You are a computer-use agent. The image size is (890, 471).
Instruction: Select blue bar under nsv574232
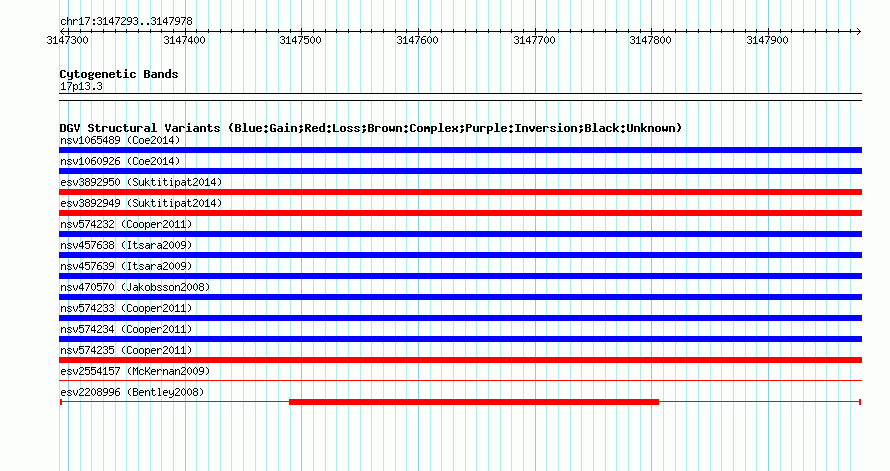pos(460,234)
